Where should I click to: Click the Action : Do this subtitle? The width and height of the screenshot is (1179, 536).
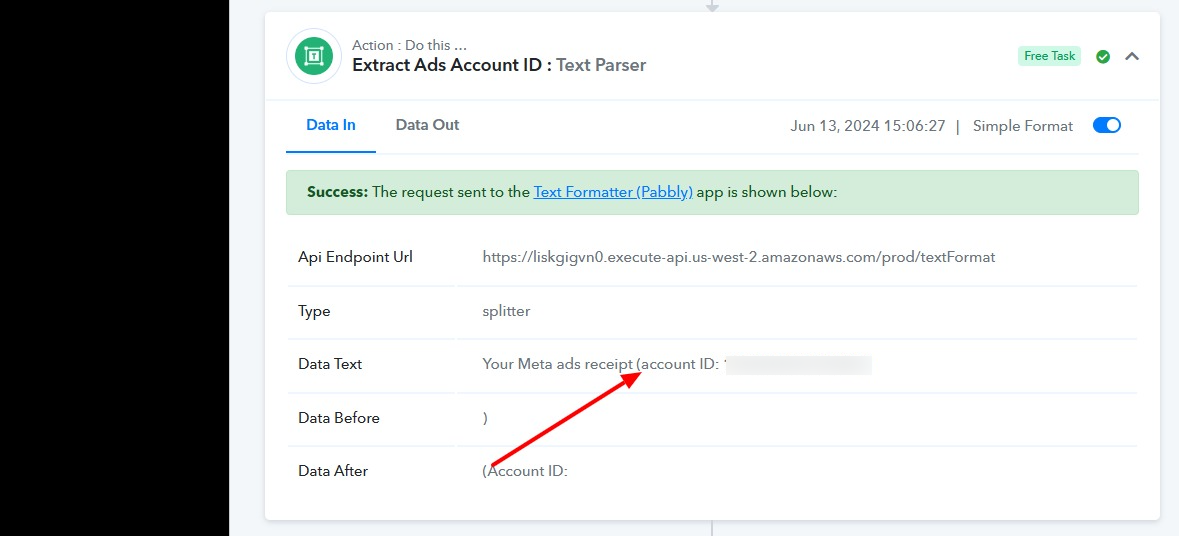(409, 46)
